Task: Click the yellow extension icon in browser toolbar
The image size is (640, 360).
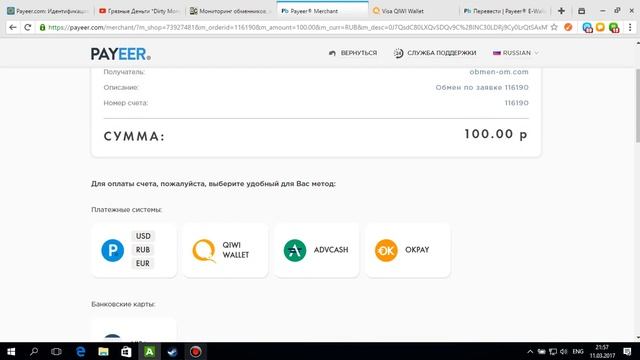Action: [x=600, y=27]
